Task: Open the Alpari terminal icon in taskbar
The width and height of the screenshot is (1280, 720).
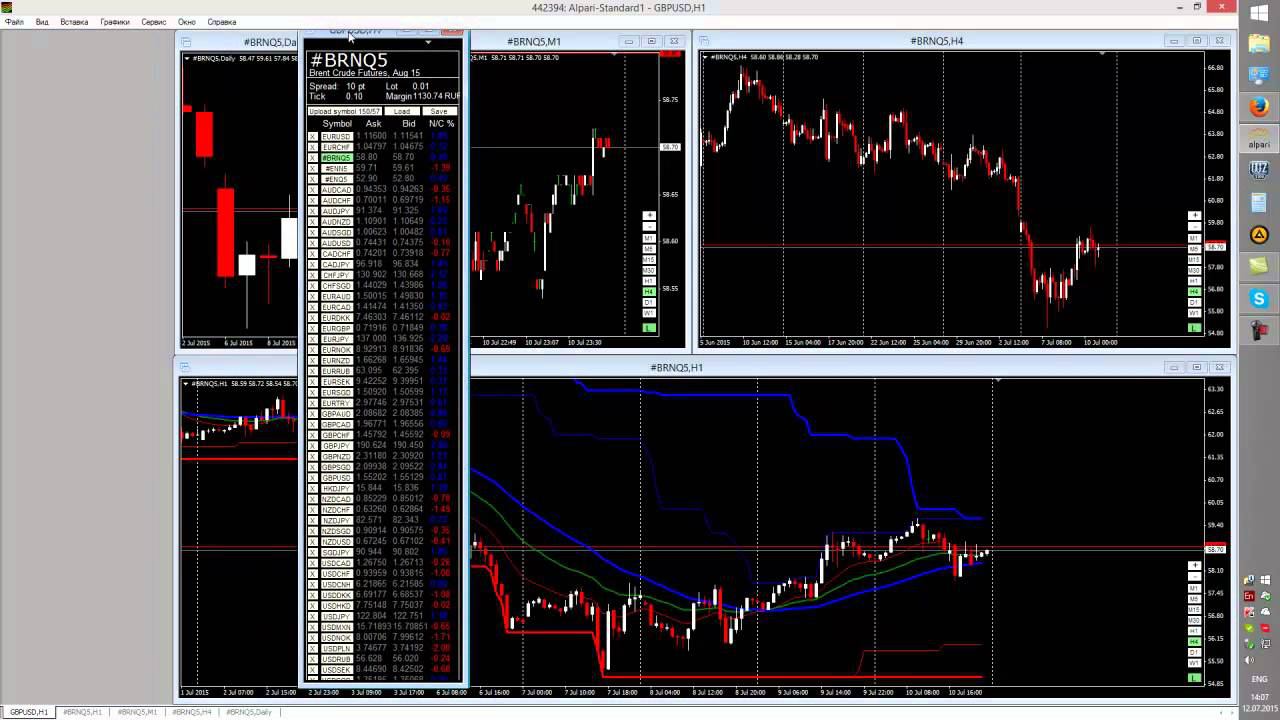Action: [x=1259, y=139]
